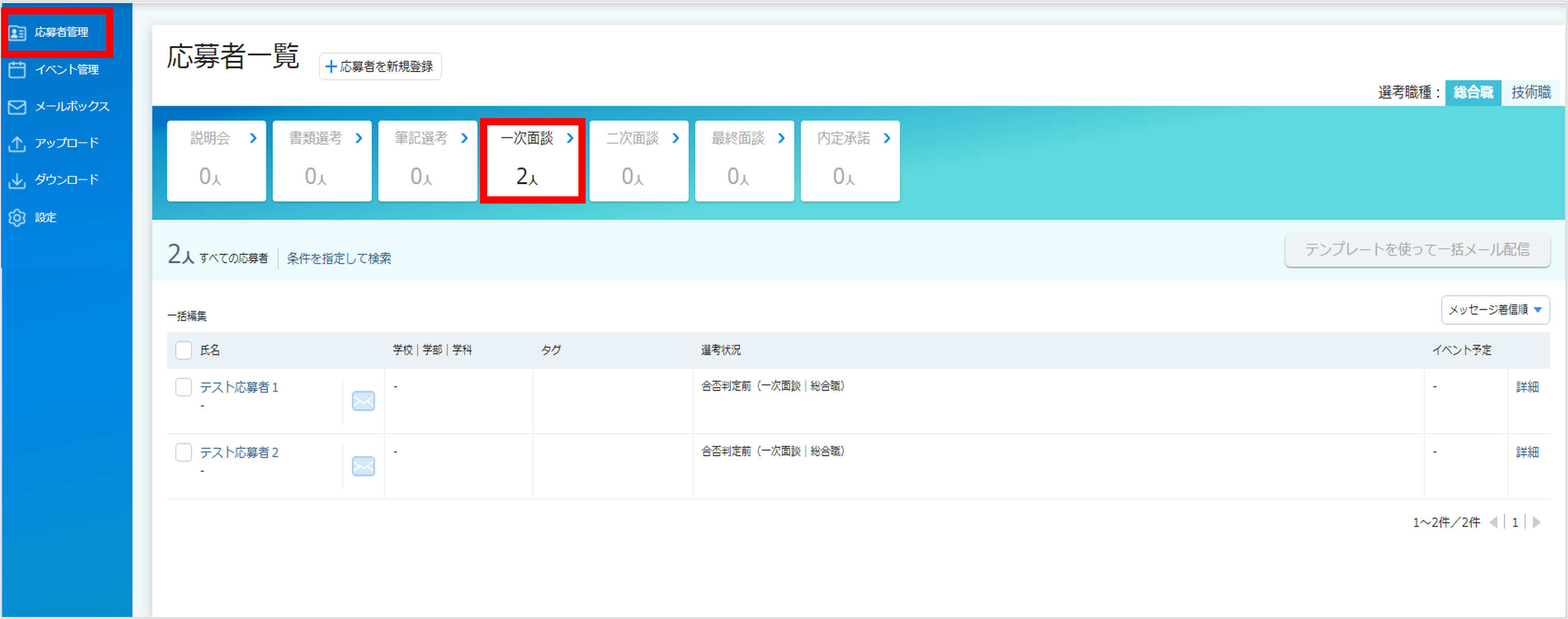Expand the 筆記選考 stage chevron
The image size is (1568, 619).
pyautogui.click(x=464, y=139)
